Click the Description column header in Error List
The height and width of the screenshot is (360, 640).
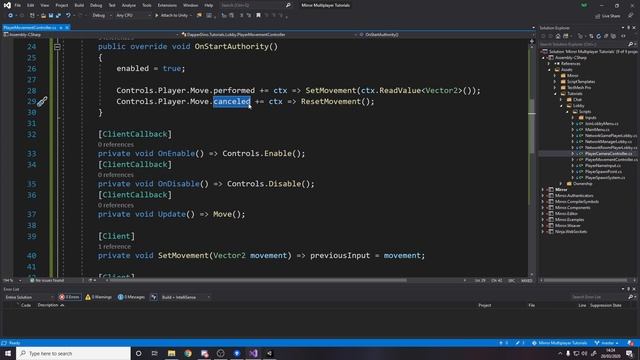tap(48, 305)
